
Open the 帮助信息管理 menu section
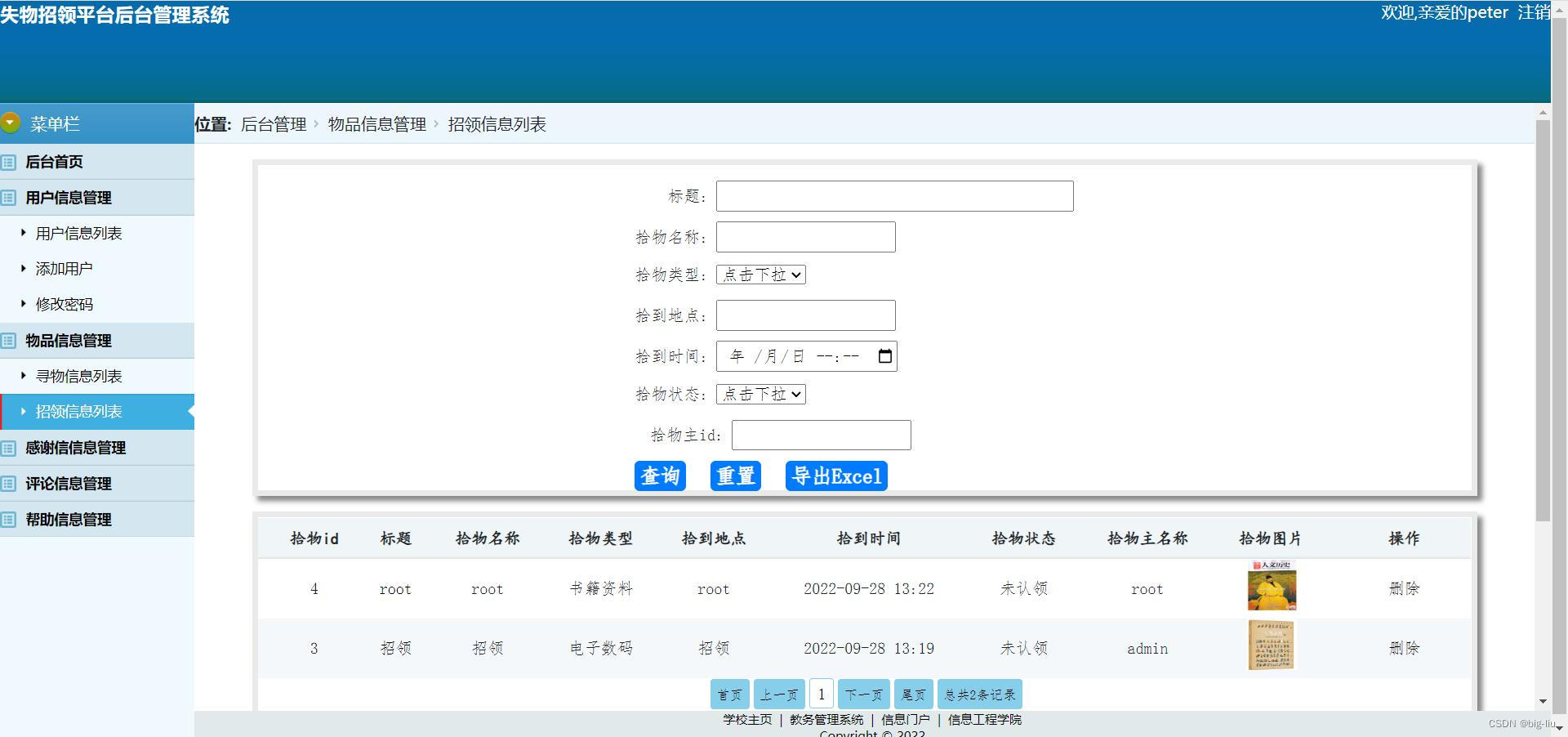coord(97,520)
